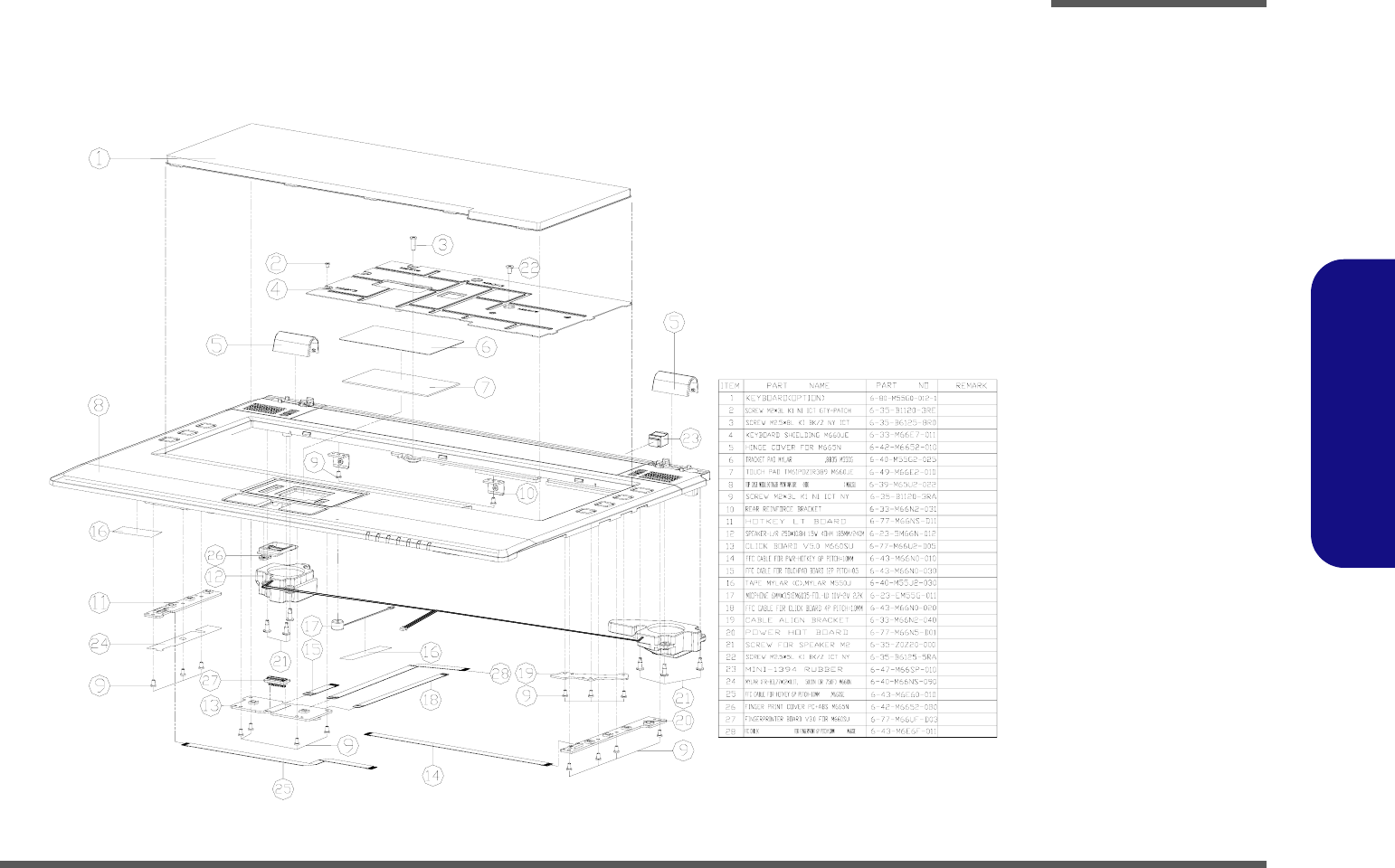
Task: Select the SCREW FOR SPEAKER M2 cell
Action: click(804, 645)
